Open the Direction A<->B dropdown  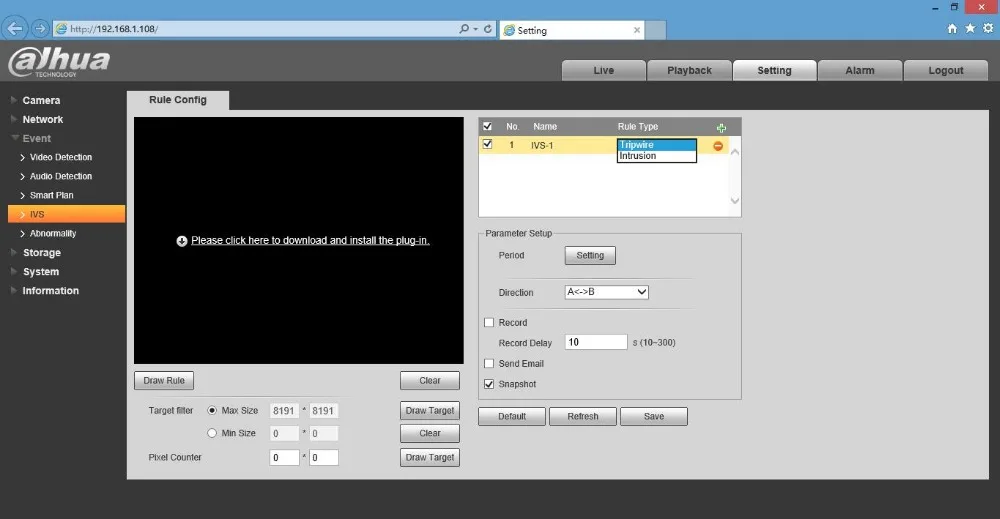(607, 292)
